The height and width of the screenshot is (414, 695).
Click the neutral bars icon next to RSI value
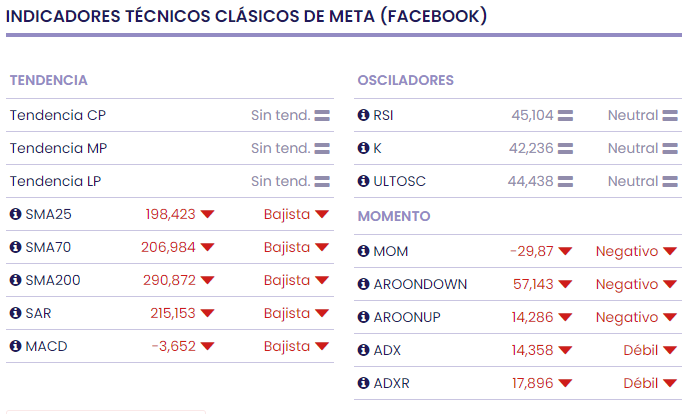click(x=566, y=116)
